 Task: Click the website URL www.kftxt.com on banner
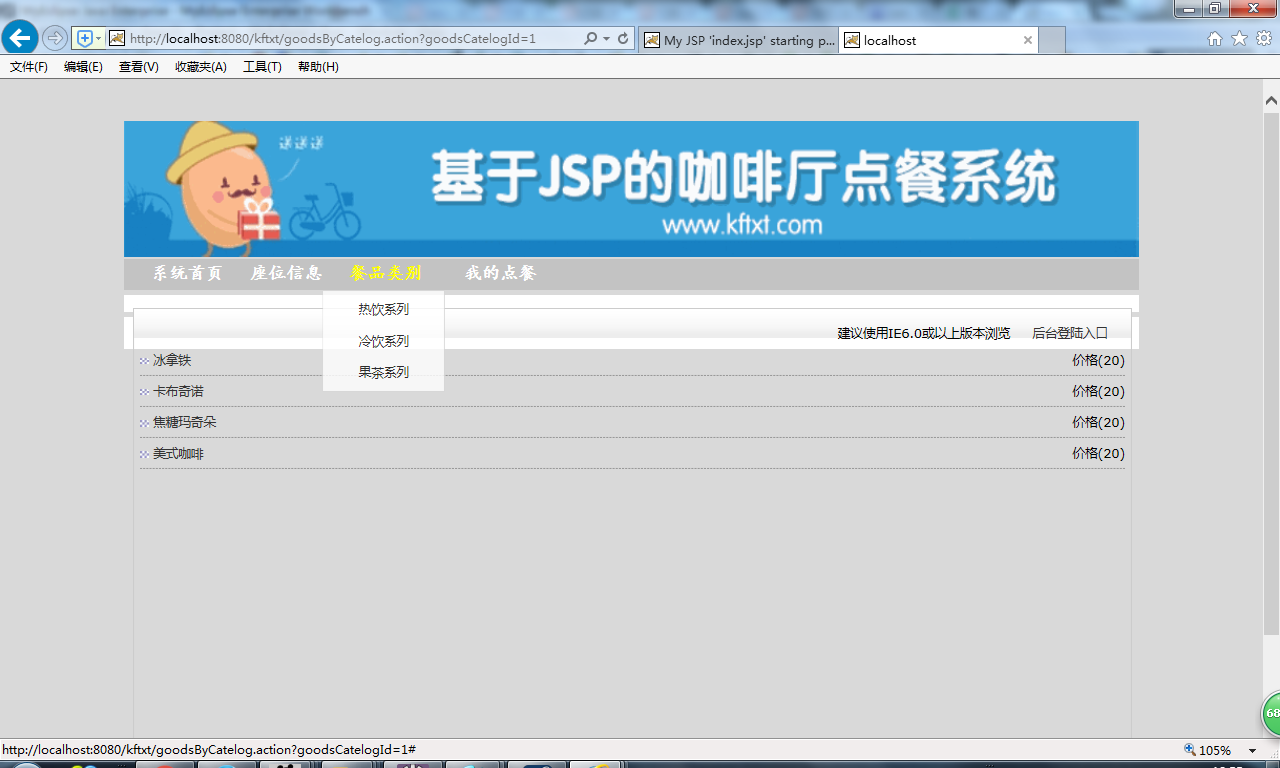point(742,225)
